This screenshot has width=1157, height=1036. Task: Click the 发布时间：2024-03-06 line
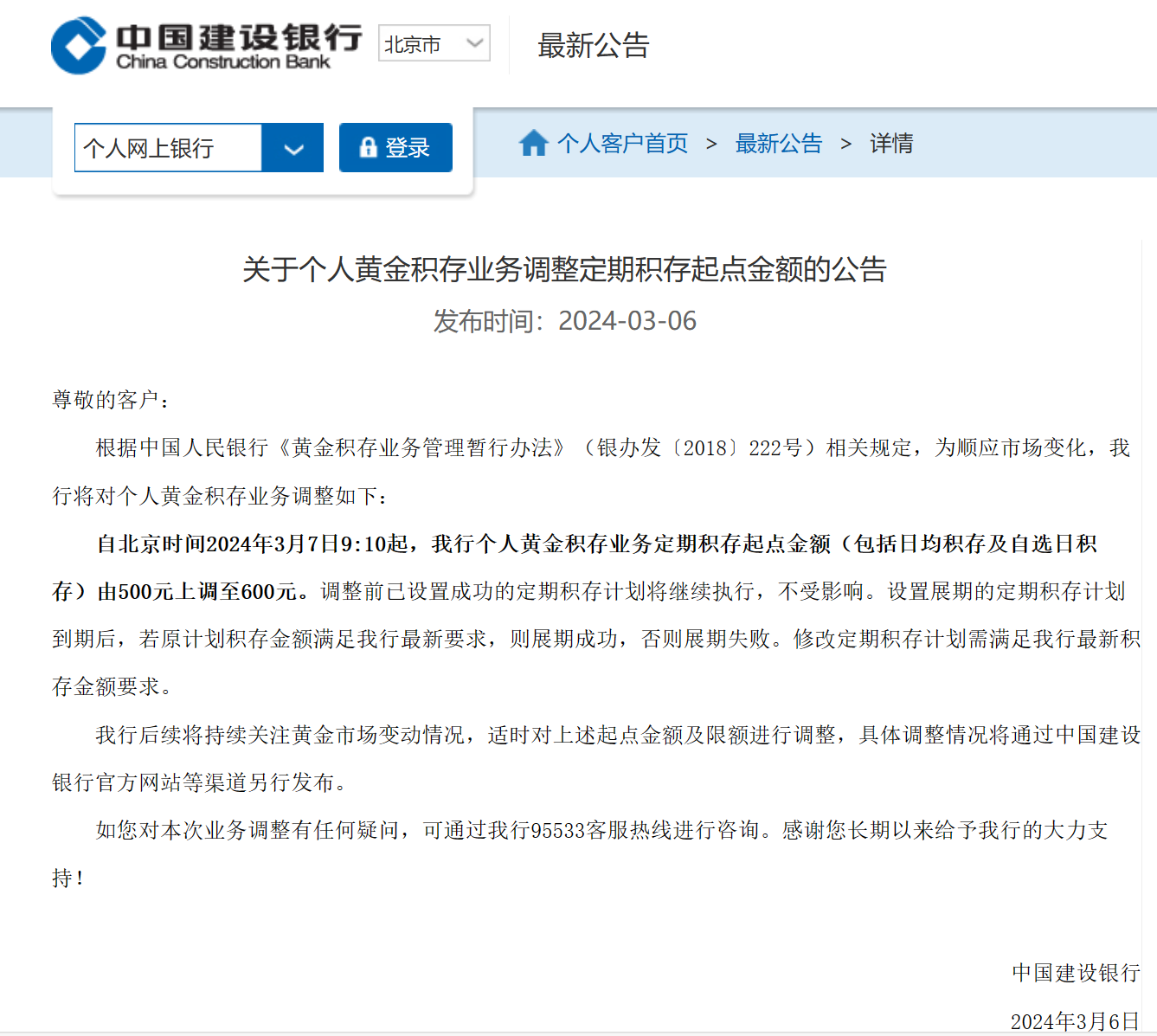(x=565, y=321)
